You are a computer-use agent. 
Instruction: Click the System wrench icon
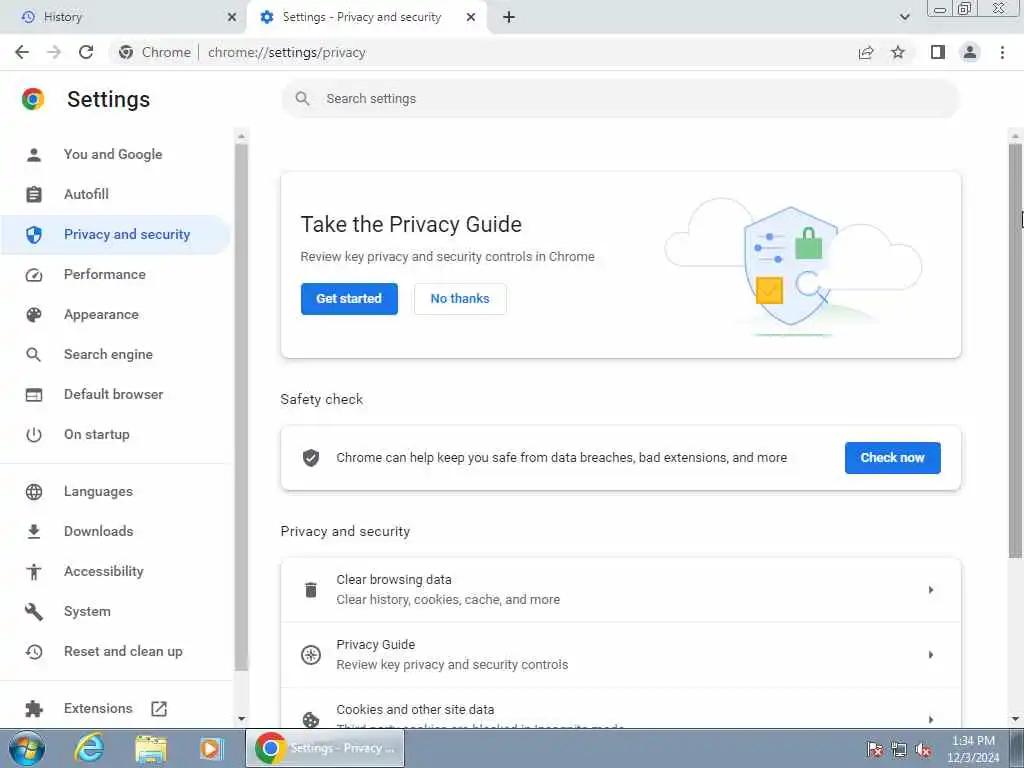tap(34, 612)
